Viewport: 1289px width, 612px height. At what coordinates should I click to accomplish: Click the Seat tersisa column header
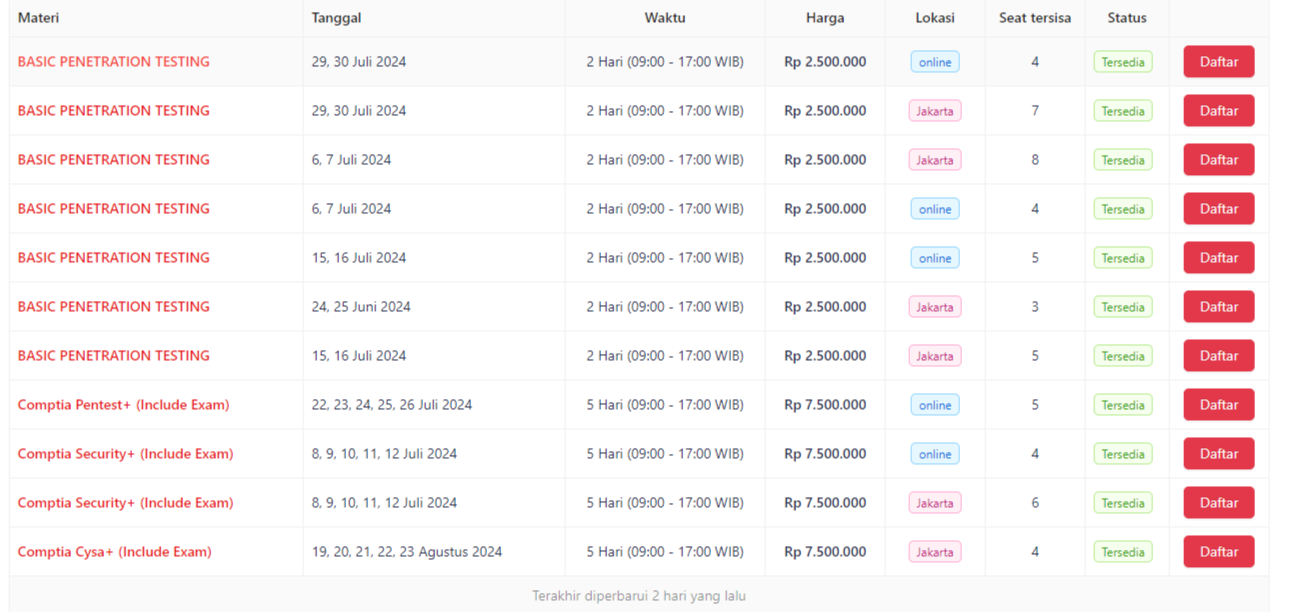coord(1035,18)
